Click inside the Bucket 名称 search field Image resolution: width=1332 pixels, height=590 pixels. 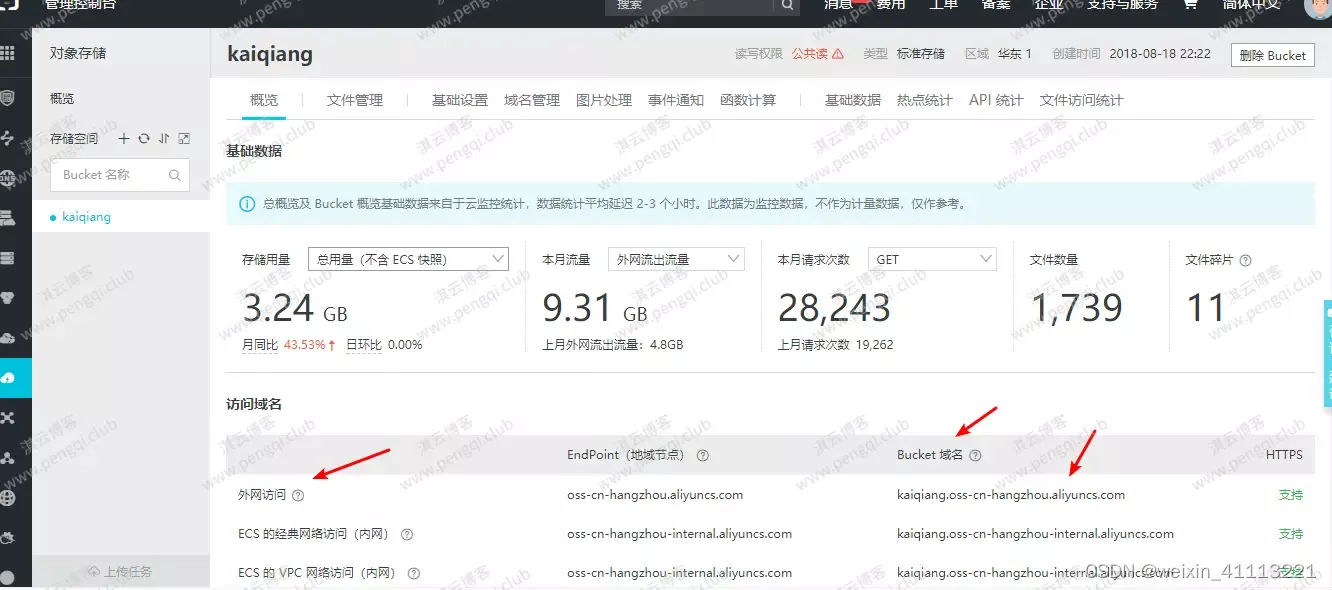[110, 175]
